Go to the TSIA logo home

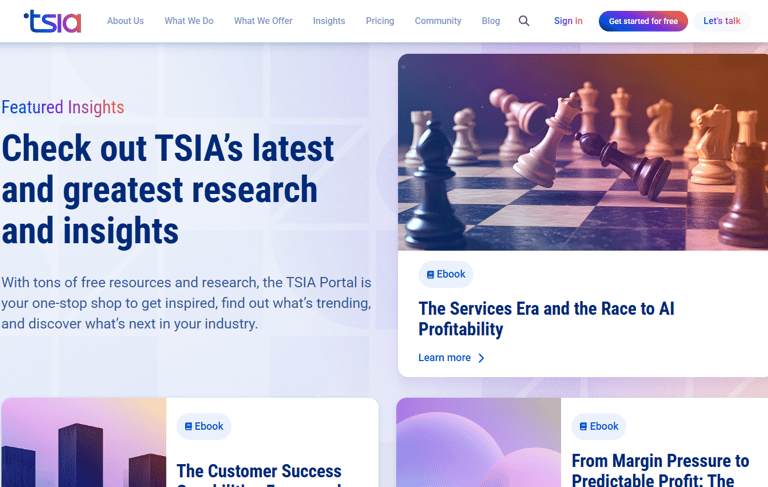pos(53,22)
